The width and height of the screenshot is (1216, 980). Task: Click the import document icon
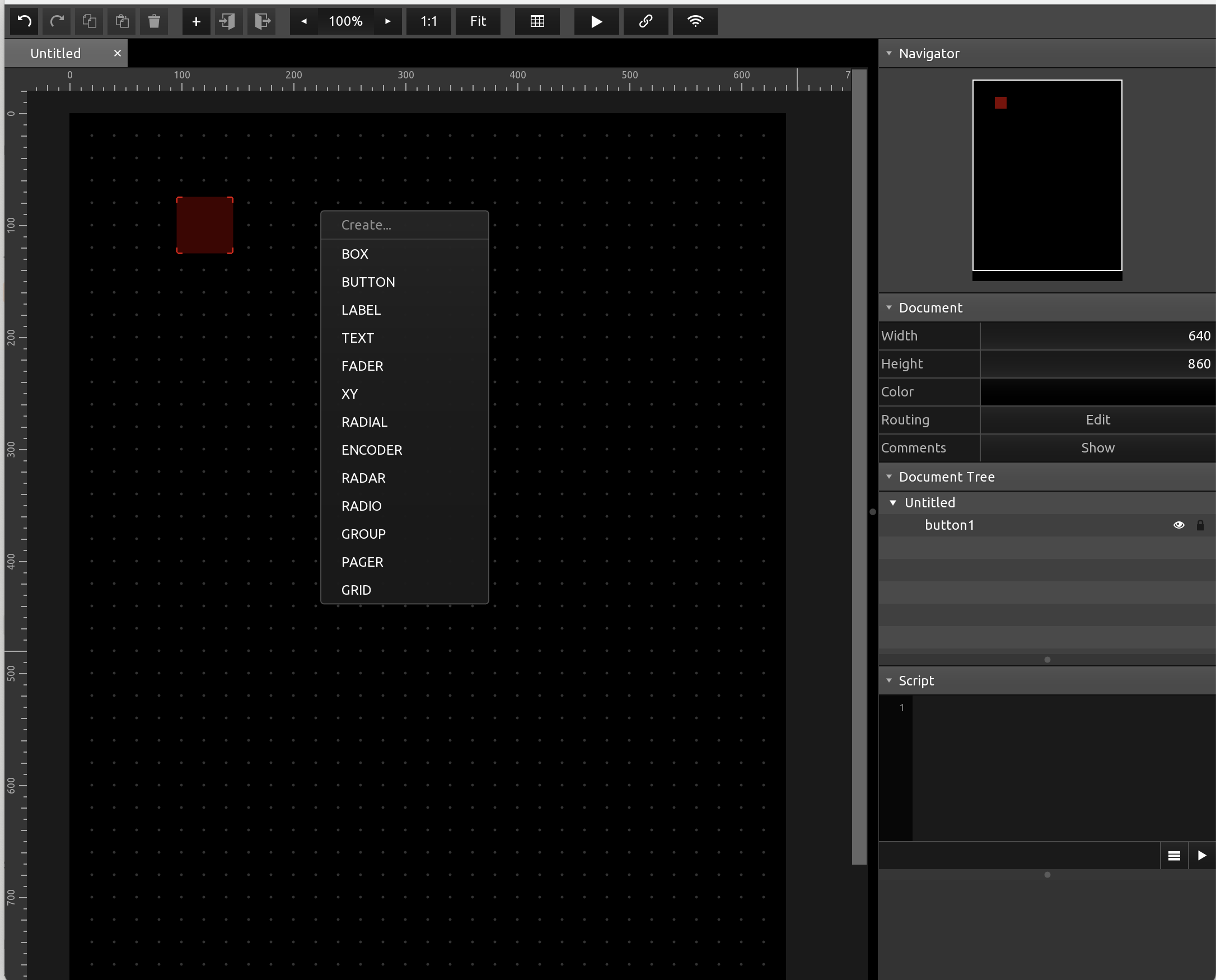[228, 21]
